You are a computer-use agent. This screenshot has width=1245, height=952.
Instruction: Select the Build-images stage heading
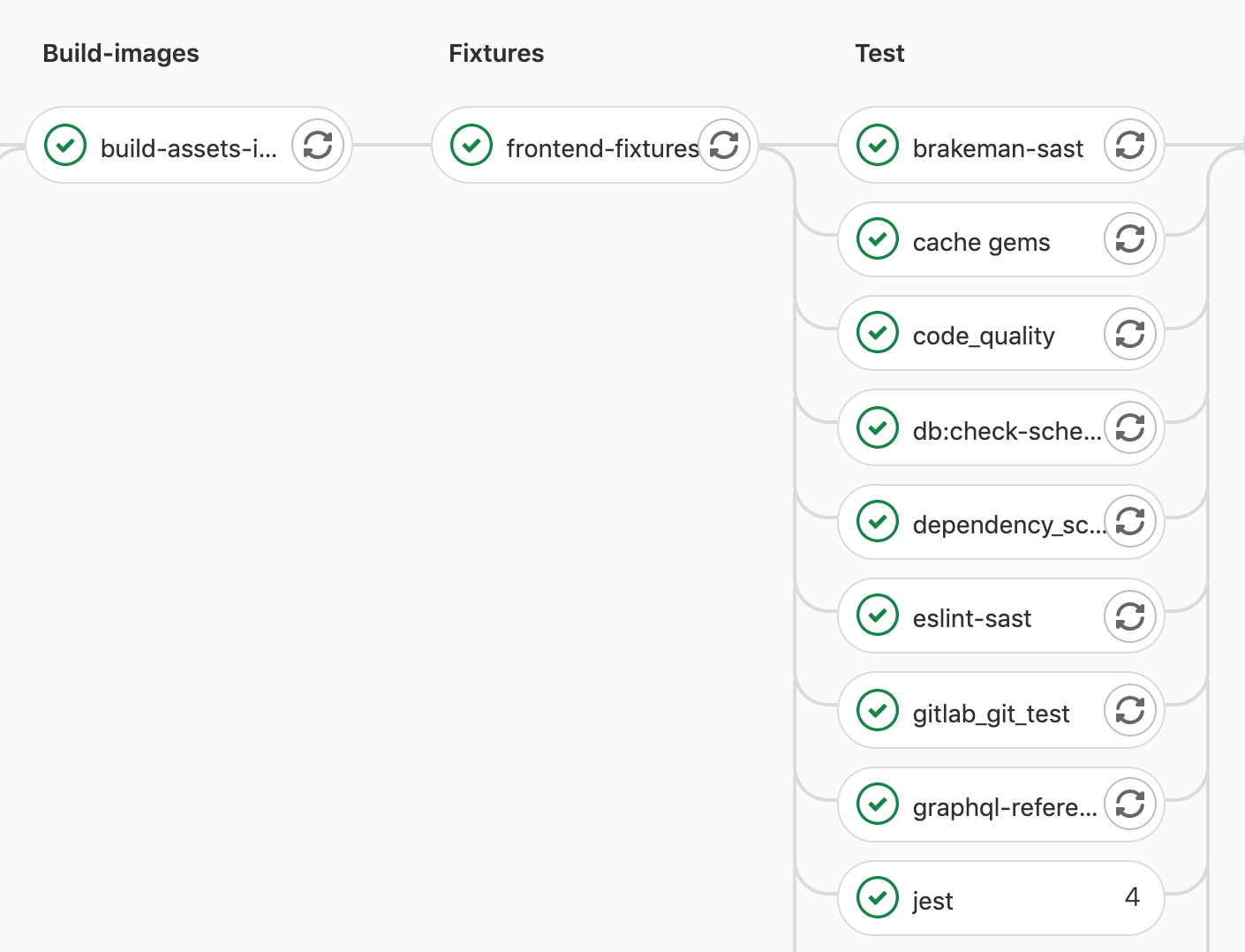pyautogui.click(x=120, y=53)
